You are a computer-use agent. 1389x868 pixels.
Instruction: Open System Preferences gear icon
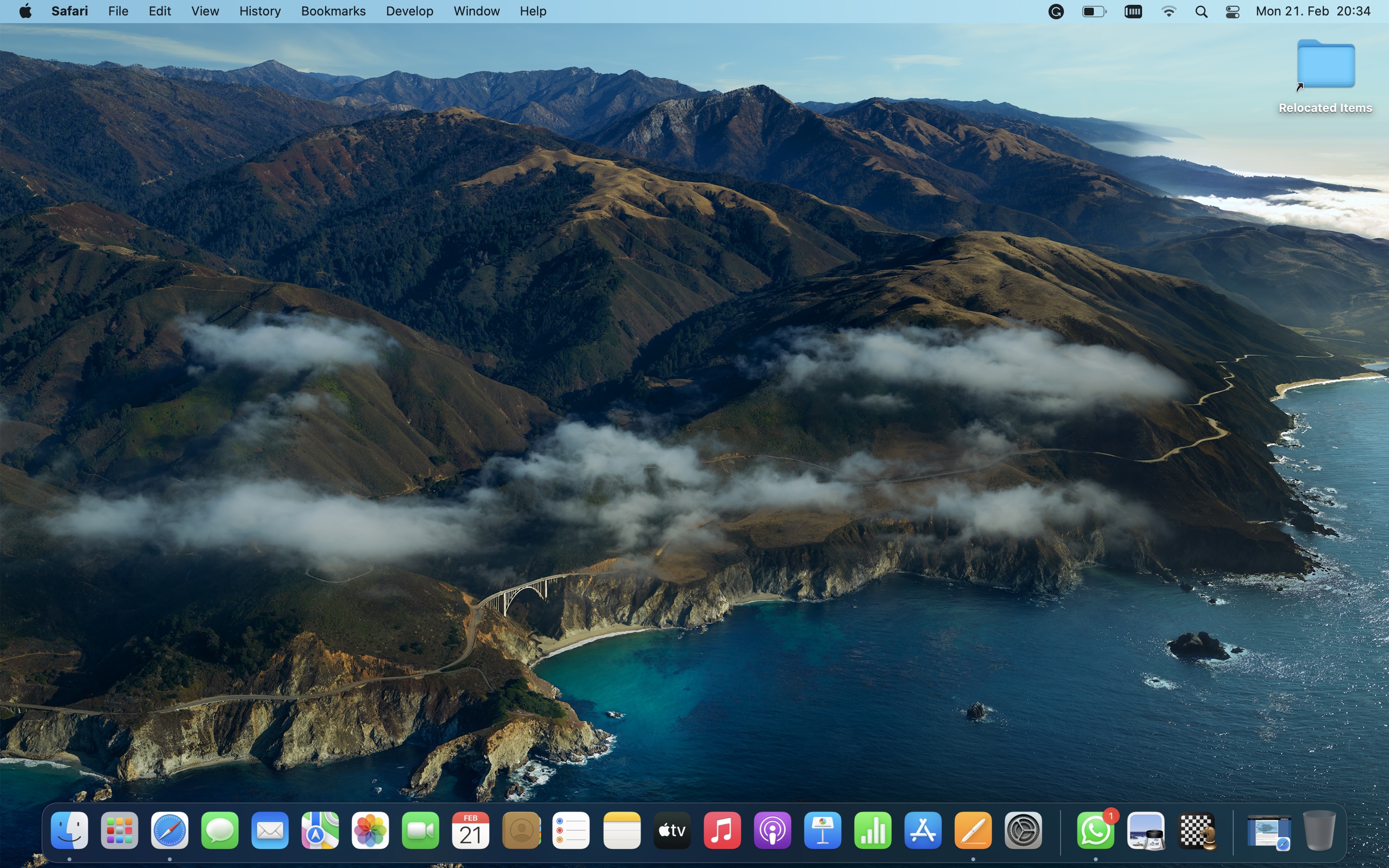pyautogui.click(x=1023, y=830)
